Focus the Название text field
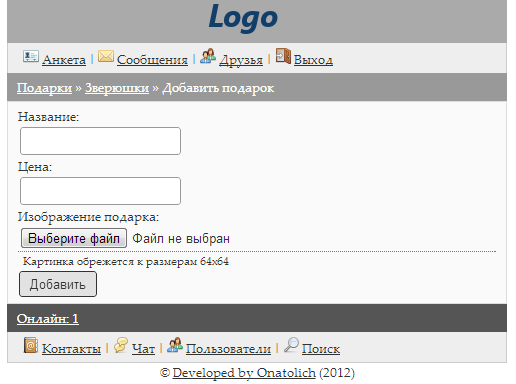This screenshot has height=384, width=516. [100, 141]
